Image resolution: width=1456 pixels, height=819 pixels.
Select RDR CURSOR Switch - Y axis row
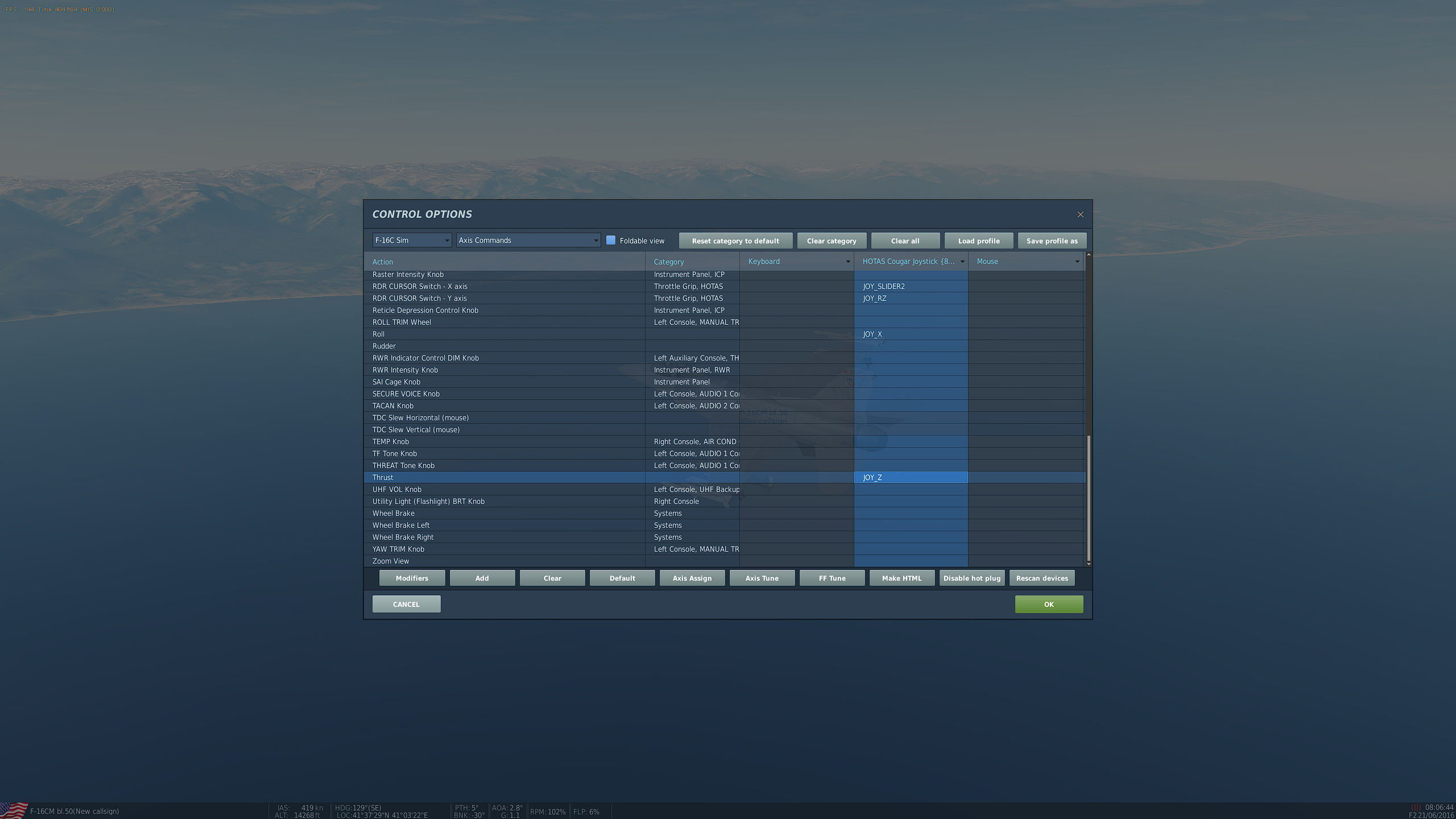pos(724,298)
